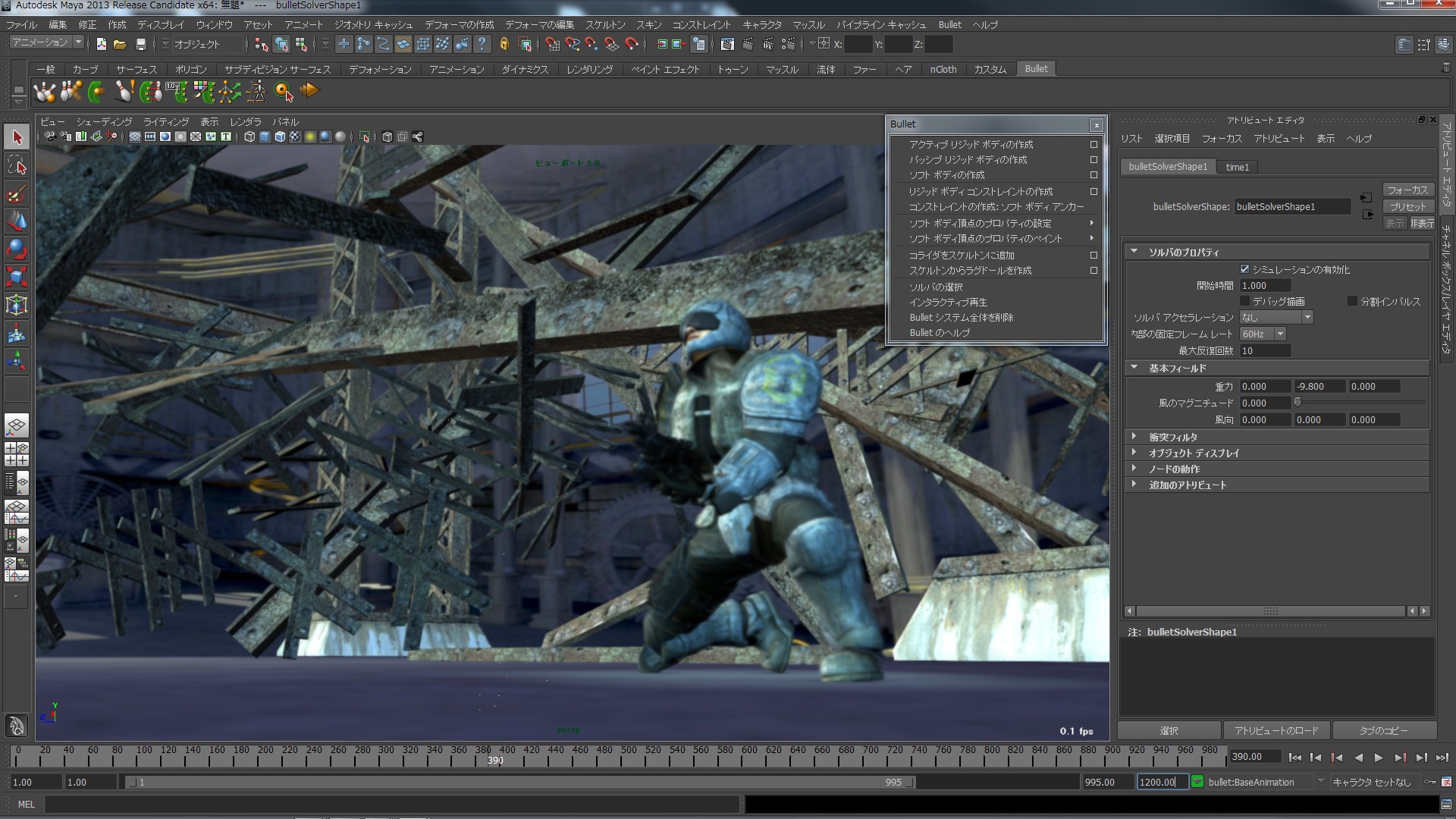The image size is (1456, 819).
Task: Click the Interactive Playback orange arrow shelf icon
Action: coord(309,91)
